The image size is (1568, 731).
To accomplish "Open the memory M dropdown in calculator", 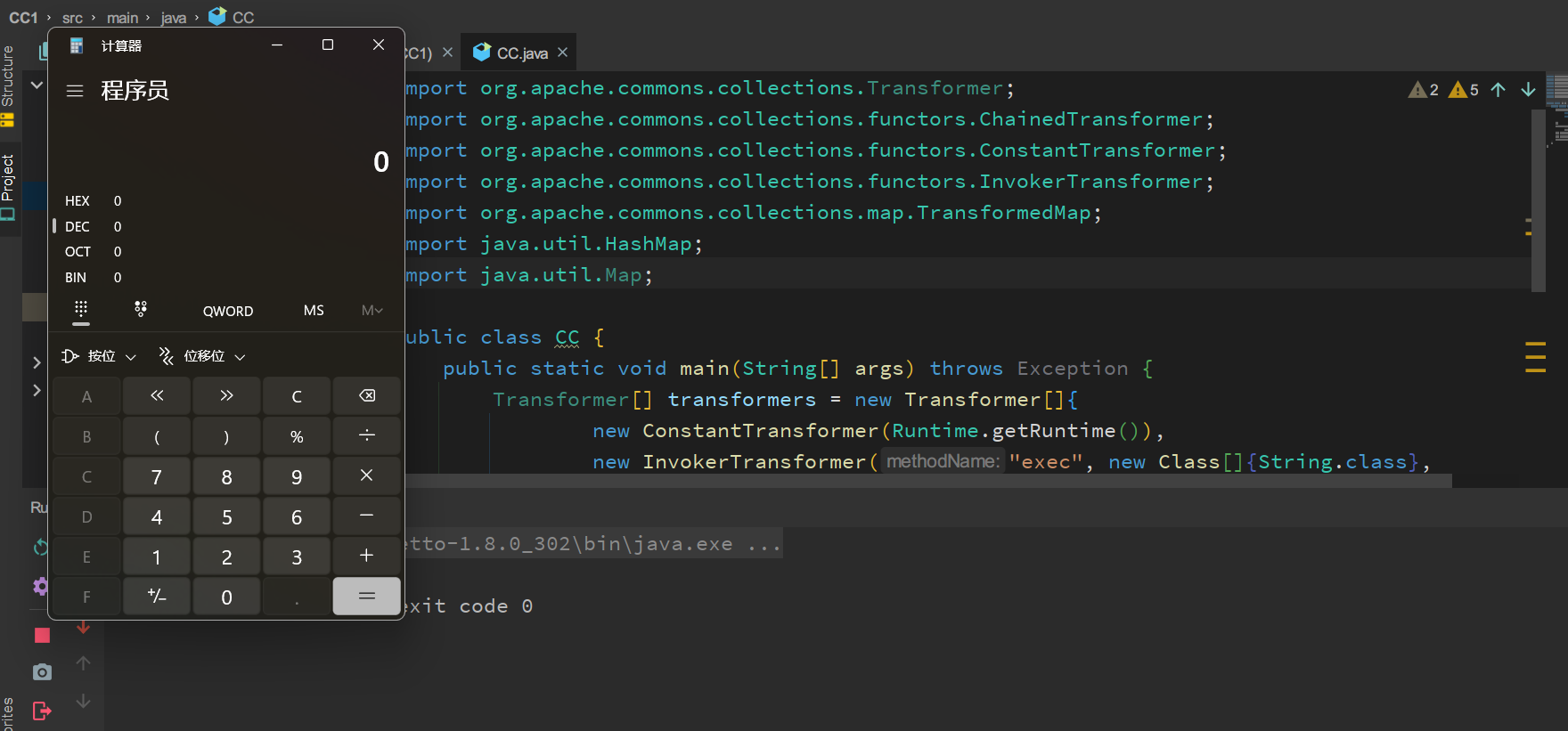I will tap(372, 311).
